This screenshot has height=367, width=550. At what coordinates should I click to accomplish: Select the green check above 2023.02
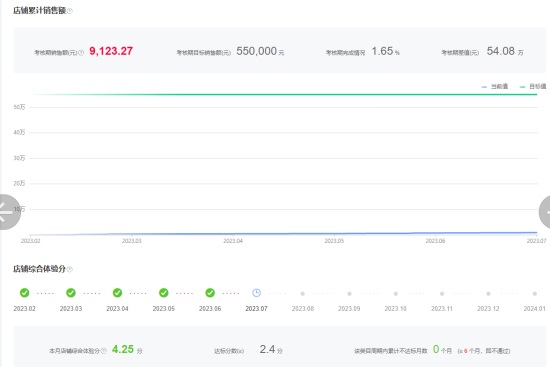pos(25,293)
